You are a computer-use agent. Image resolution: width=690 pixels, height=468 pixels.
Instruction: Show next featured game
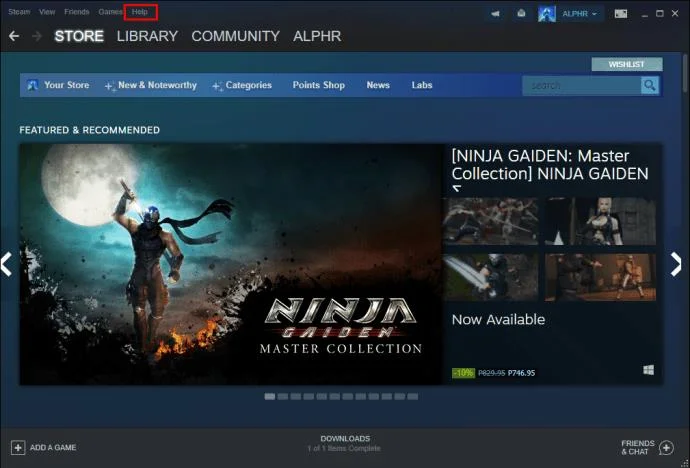tap(676, 264)
